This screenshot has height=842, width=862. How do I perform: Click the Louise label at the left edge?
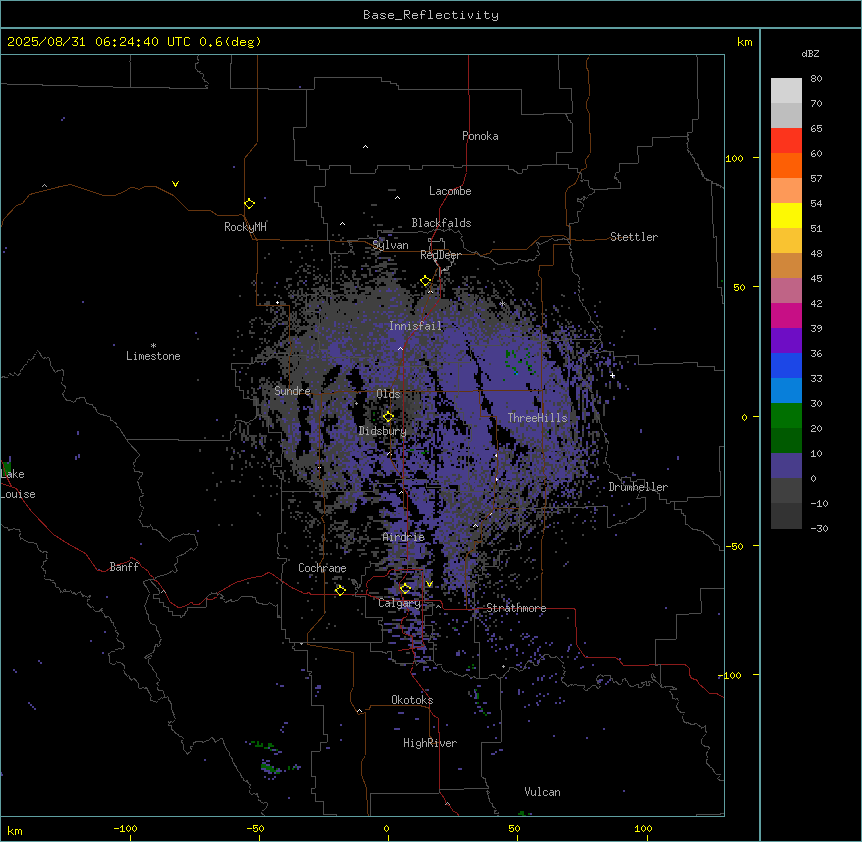[18, 494]
